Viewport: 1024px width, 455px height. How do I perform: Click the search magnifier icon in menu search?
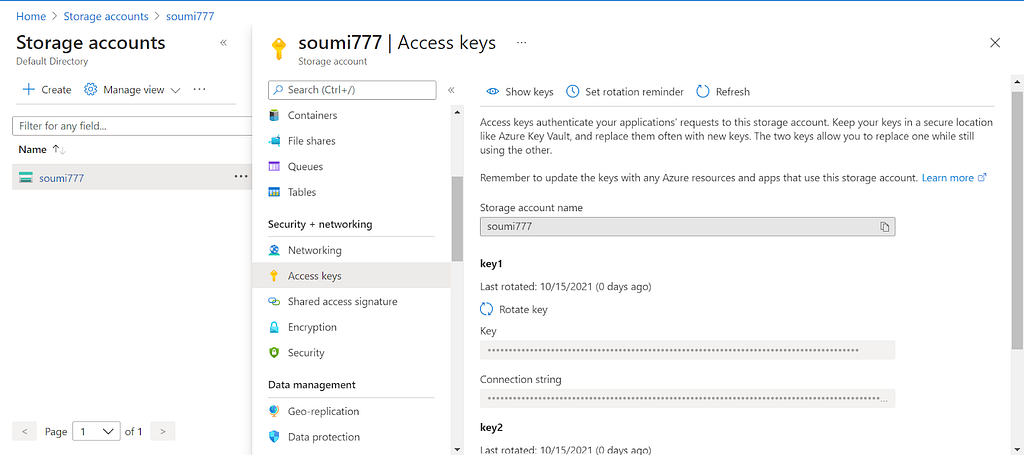tap(278, 90)
